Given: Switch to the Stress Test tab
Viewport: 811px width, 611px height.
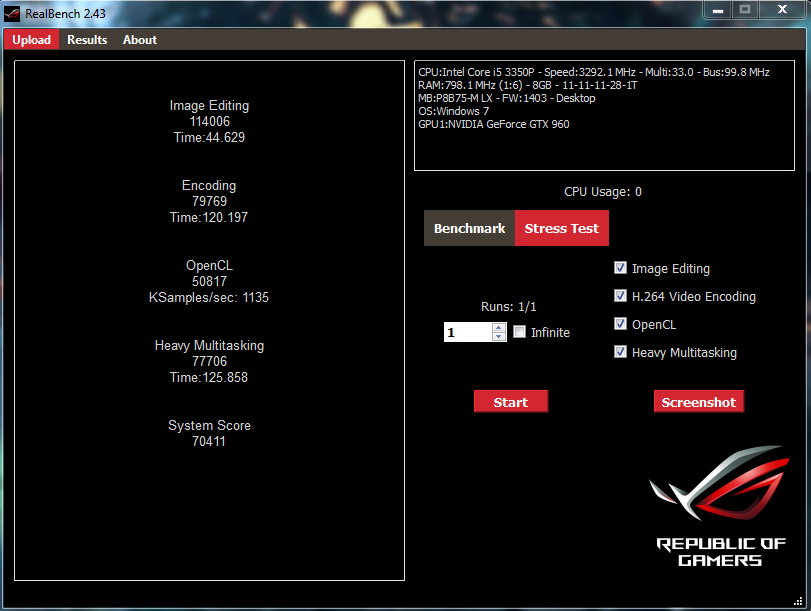Looking at the screenshot, I should click(561, 229).
